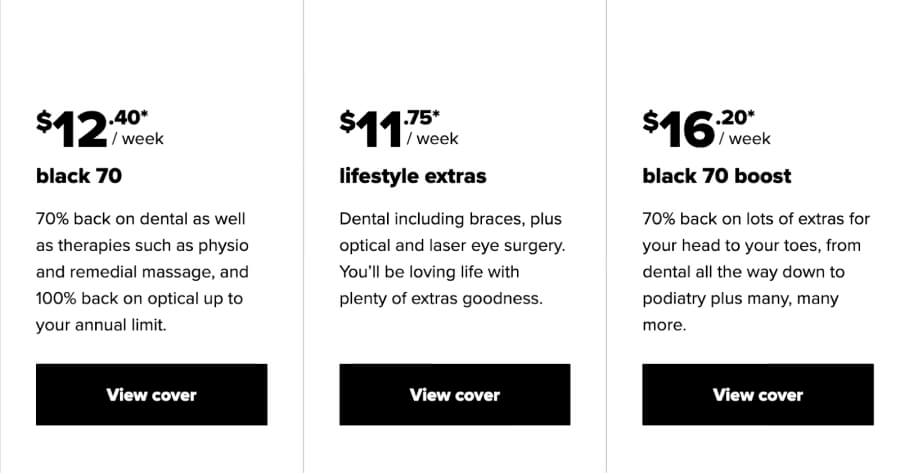
Task: Click the black 70 boost heading
Action: [716, 176]
